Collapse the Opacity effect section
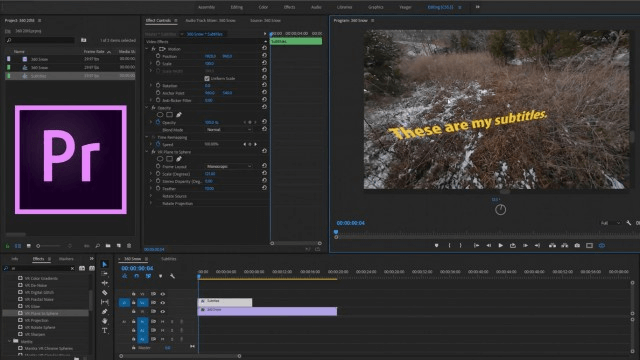Viewport: 640px width, 360px height. pos(147,107)
